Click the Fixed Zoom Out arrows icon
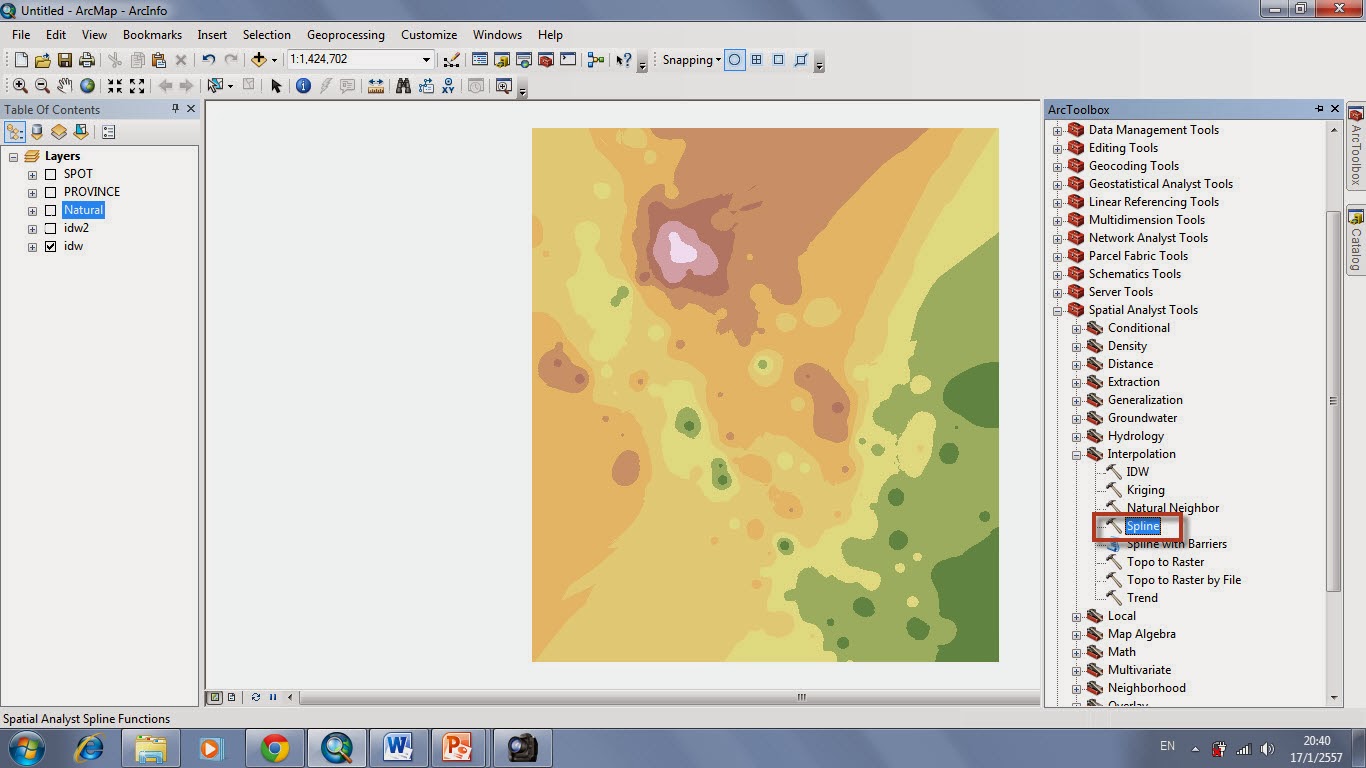The height and width of the screenshot is (768, 1366). click(137, 86)
